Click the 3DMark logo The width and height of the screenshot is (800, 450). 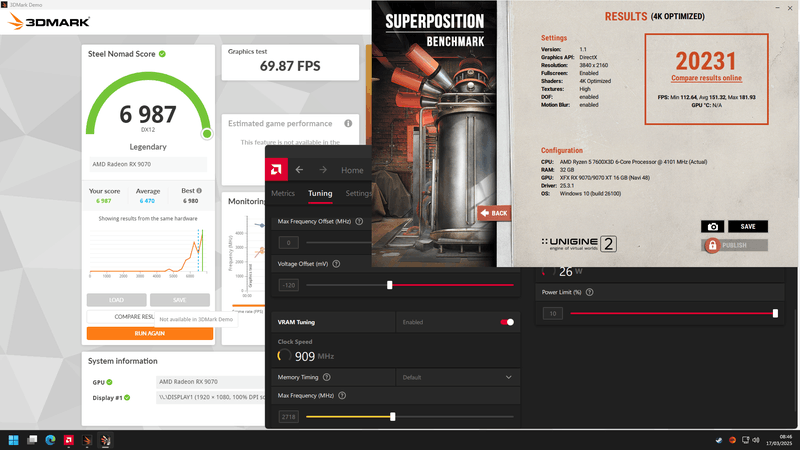[49, 21]
